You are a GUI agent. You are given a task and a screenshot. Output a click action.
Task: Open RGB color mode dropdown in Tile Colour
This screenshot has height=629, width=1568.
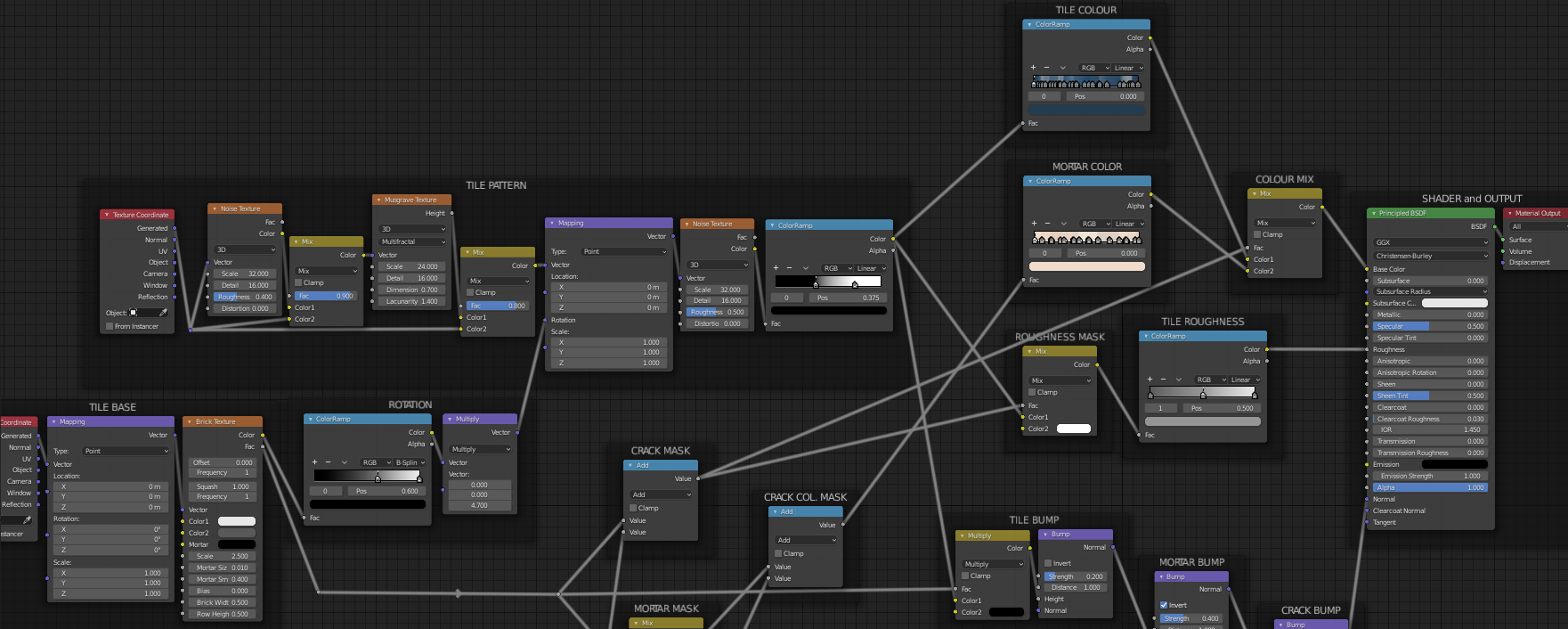1094,68
